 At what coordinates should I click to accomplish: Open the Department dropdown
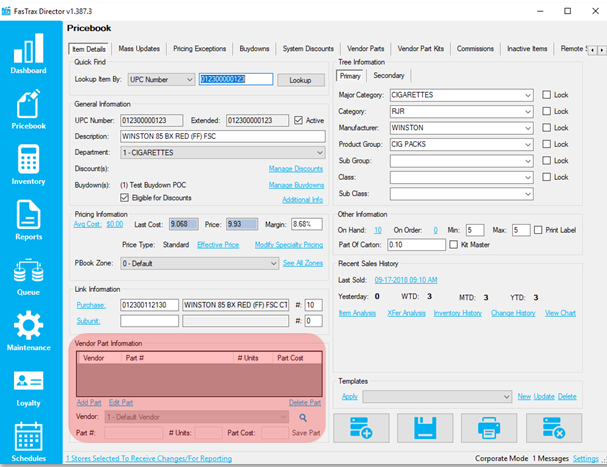[223, 153]
